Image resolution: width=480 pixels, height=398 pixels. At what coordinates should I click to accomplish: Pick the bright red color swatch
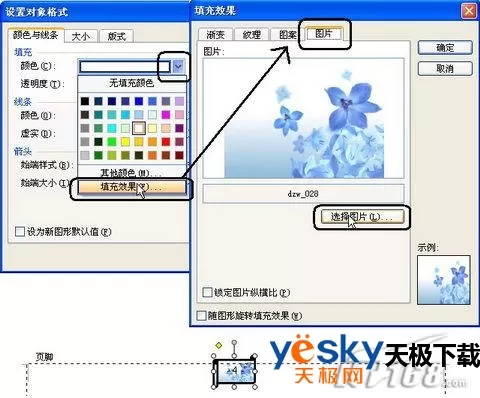point(166,142)
